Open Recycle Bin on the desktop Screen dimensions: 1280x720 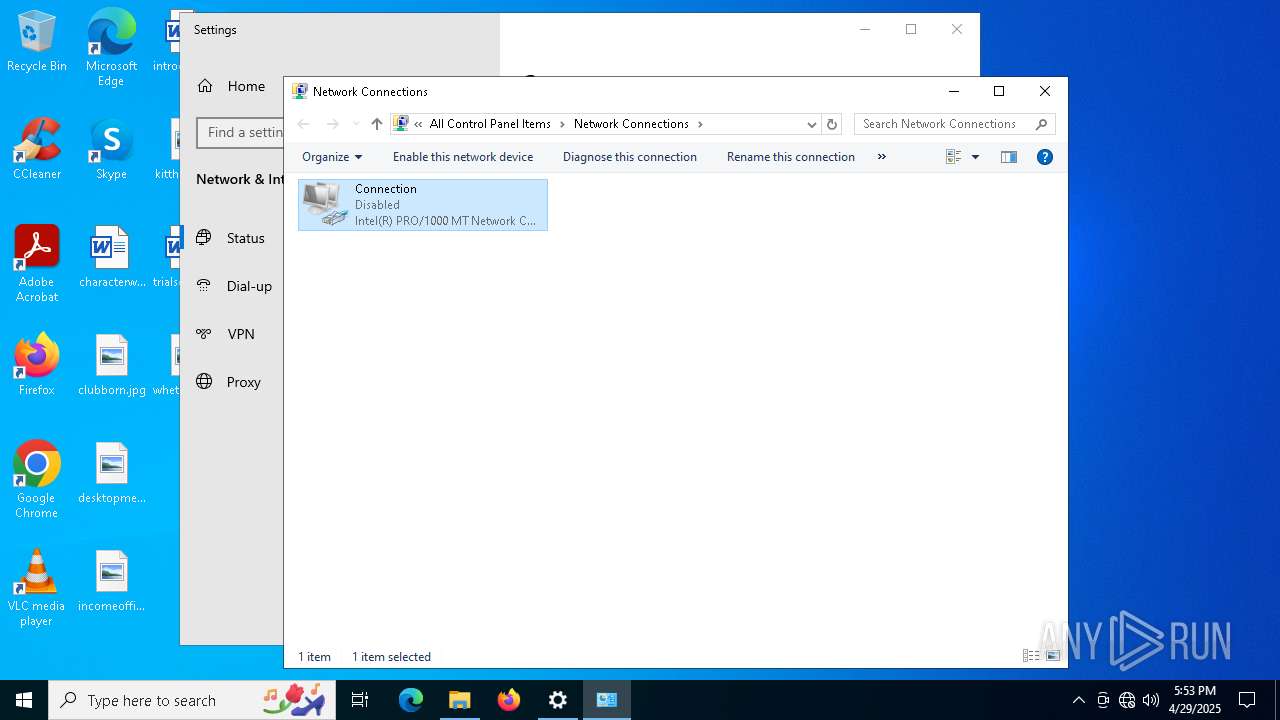(37, 42)
